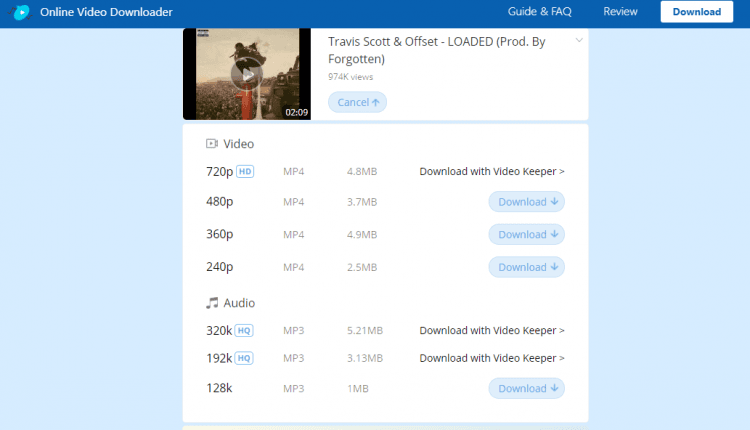Image resolution: width=750 pixels, height=430 pixels.
Task: Download the 480p MP4 video
Action: pos(527,202)
